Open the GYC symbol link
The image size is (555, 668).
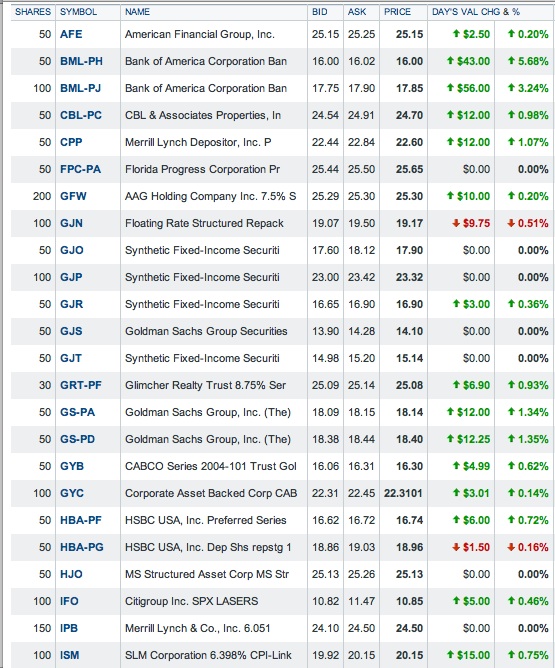coord(72,493)
